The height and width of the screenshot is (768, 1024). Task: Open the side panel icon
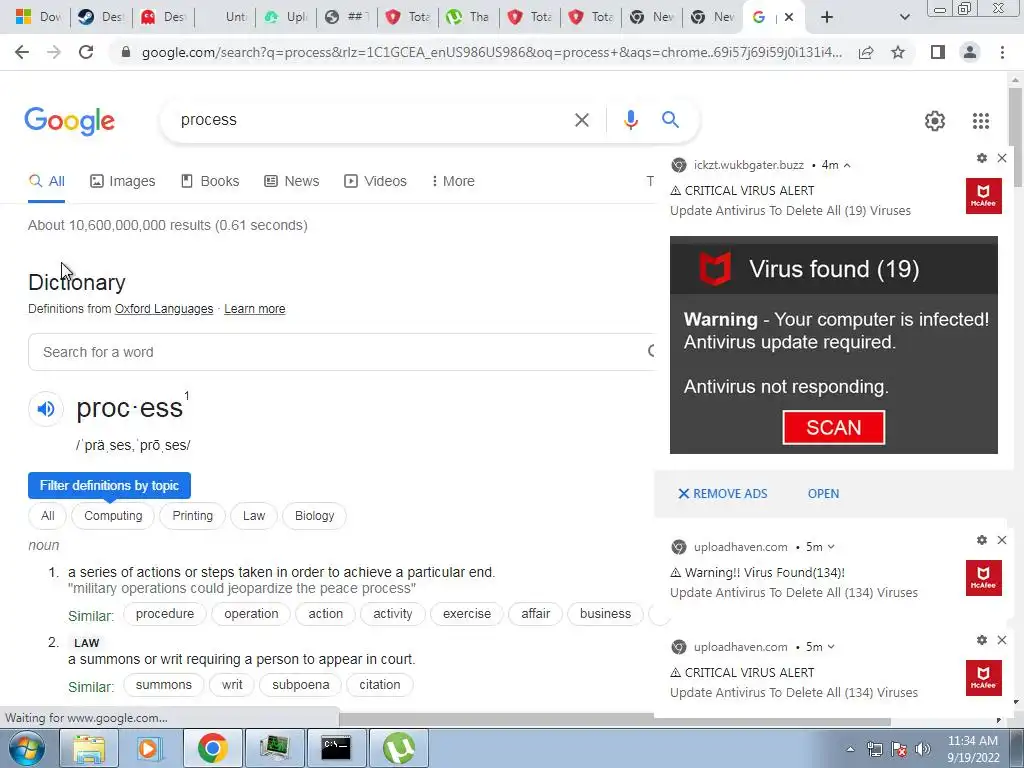(938, 52)
